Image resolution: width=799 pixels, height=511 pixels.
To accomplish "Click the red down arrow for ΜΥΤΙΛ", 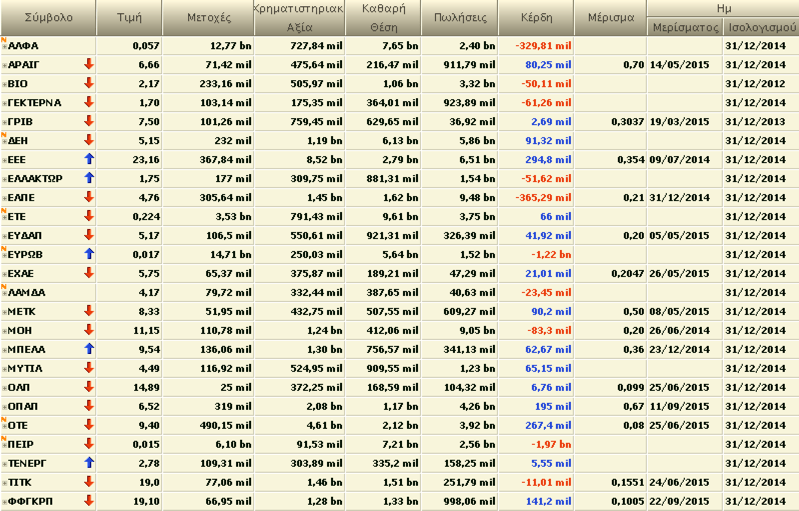I will point(89,368).
